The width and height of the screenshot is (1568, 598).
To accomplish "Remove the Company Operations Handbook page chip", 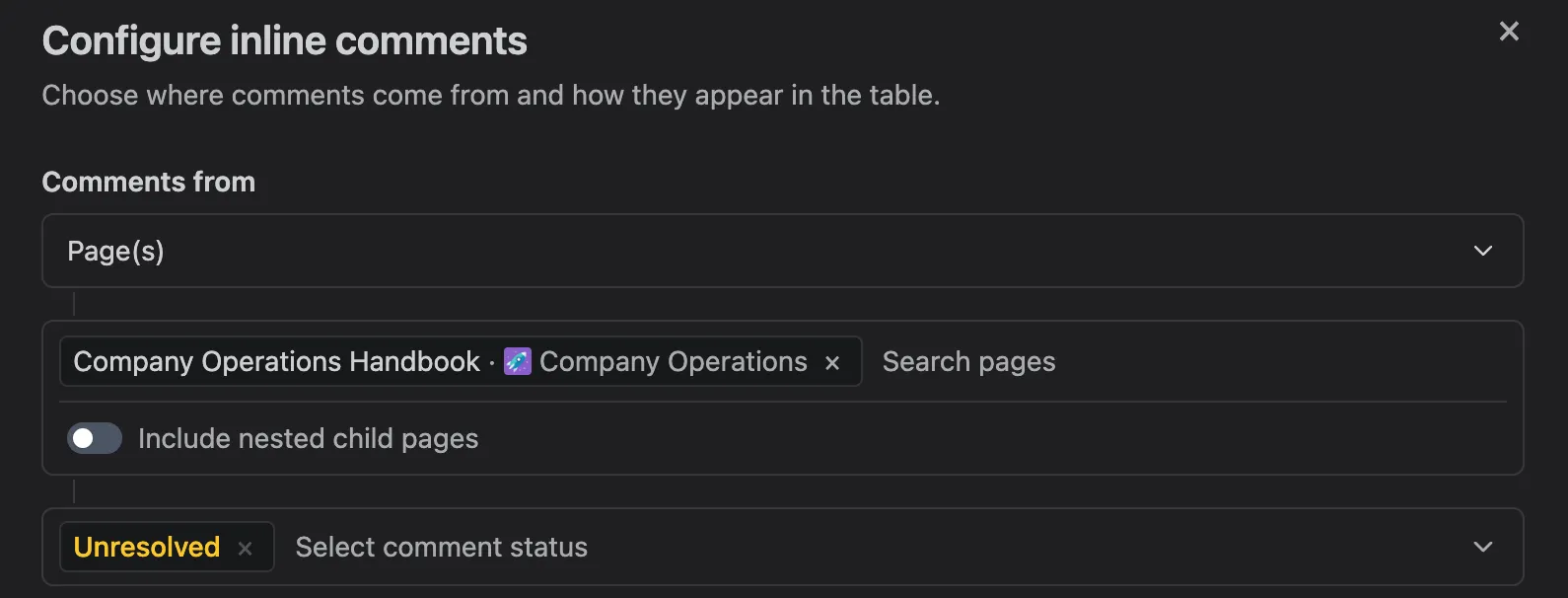I will [x=832, y=363].
